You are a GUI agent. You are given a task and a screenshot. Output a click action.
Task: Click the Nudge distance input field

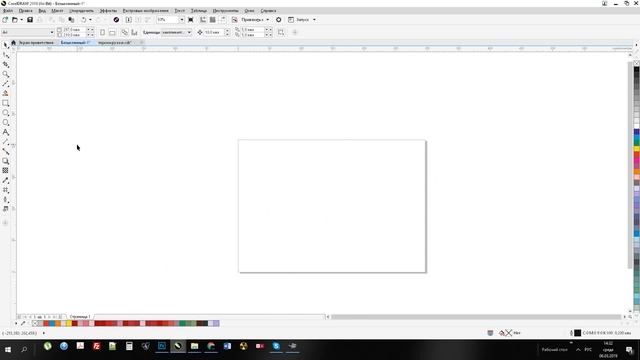tap(213, 32)
